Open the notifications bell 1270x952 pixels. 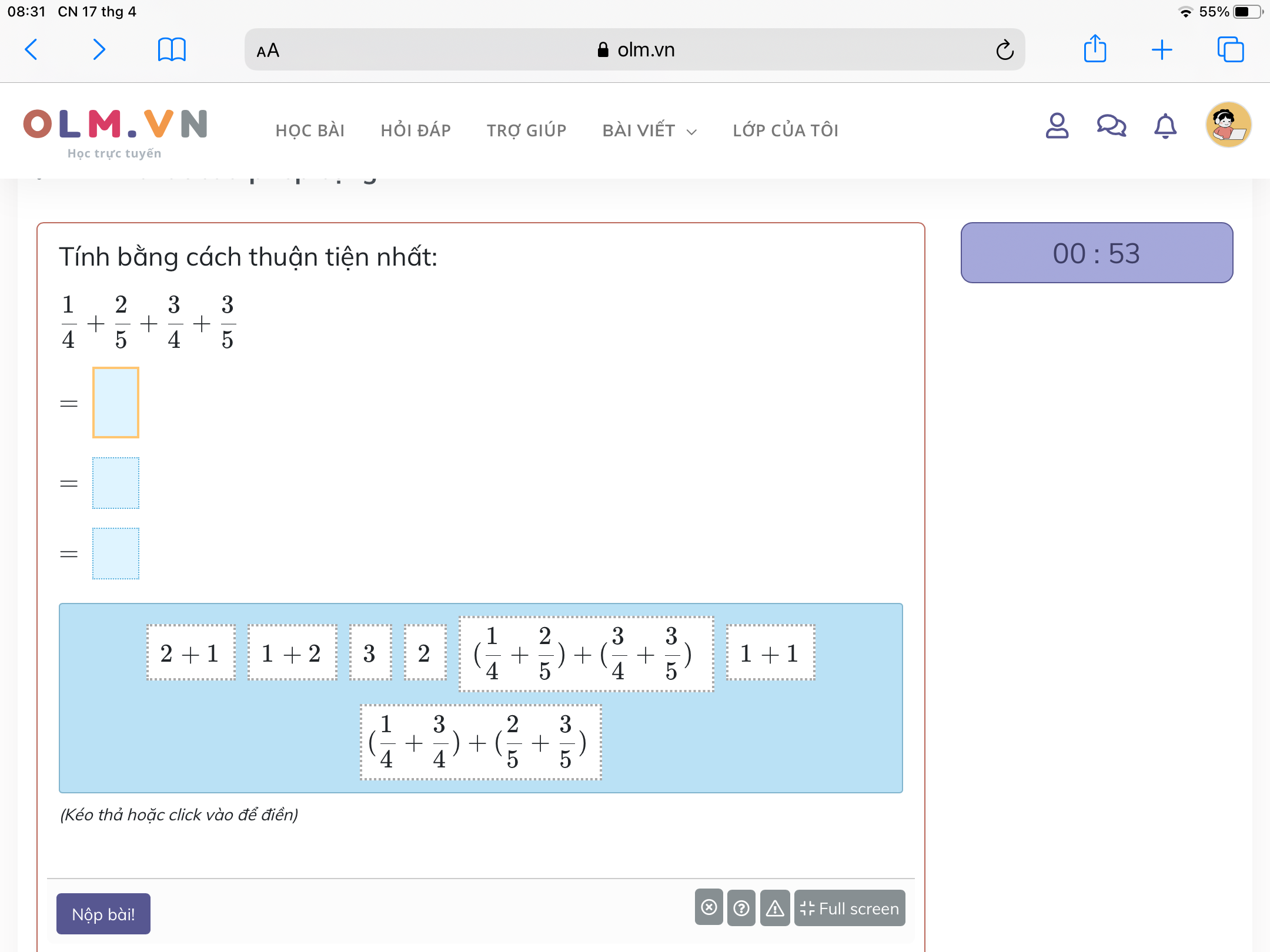pos(1165,126)
